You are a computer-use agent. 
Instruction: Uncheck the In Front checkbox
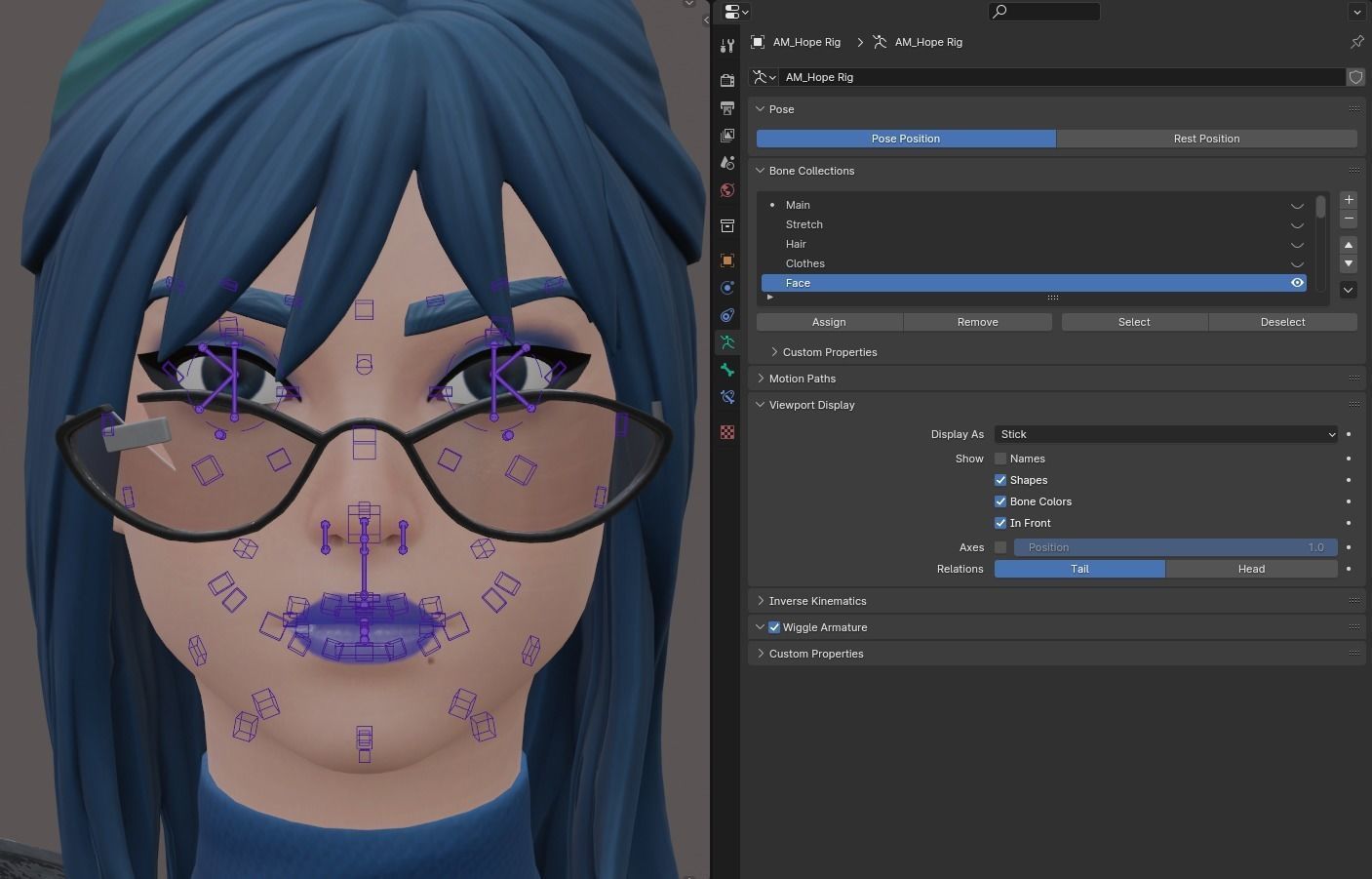[x=1000, y=523]
